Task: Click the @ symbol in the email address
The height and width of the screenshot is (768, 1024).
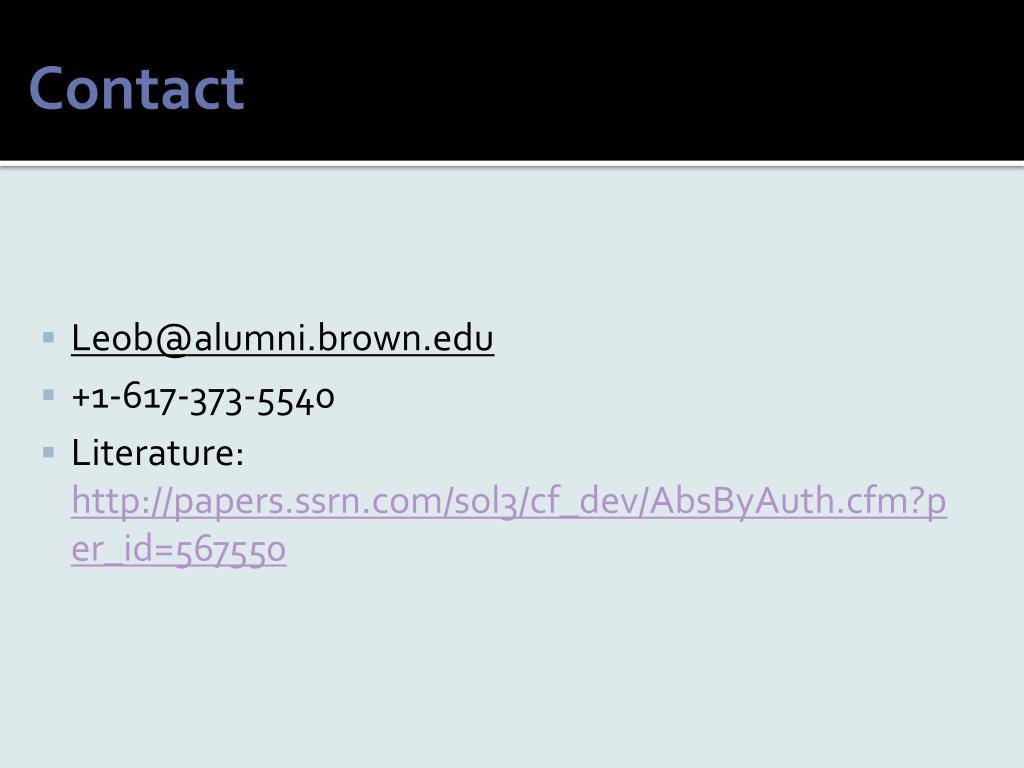Action: [172, 340]
